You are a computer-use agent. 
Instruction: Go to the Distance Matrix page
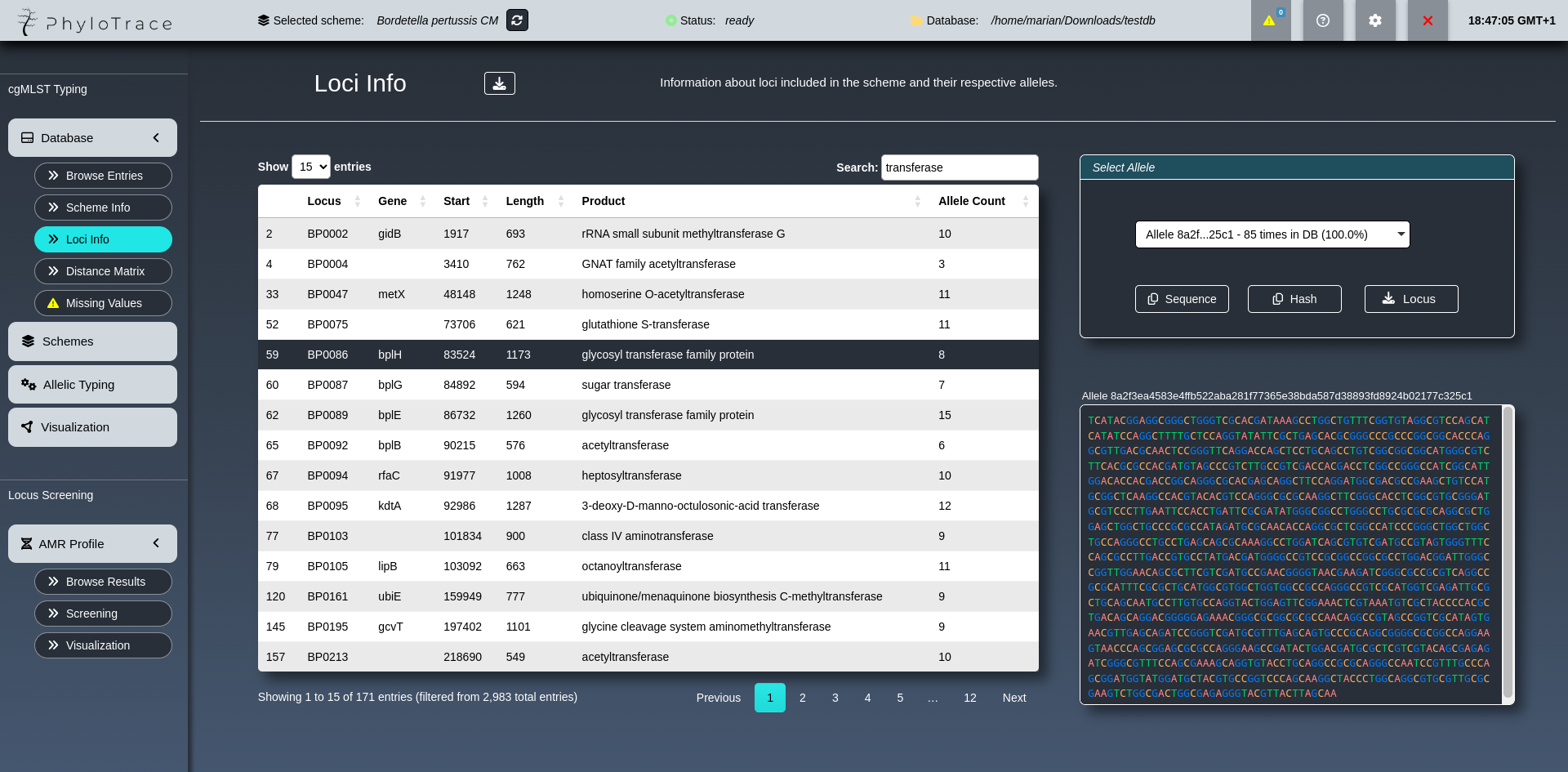coord(103,271)
